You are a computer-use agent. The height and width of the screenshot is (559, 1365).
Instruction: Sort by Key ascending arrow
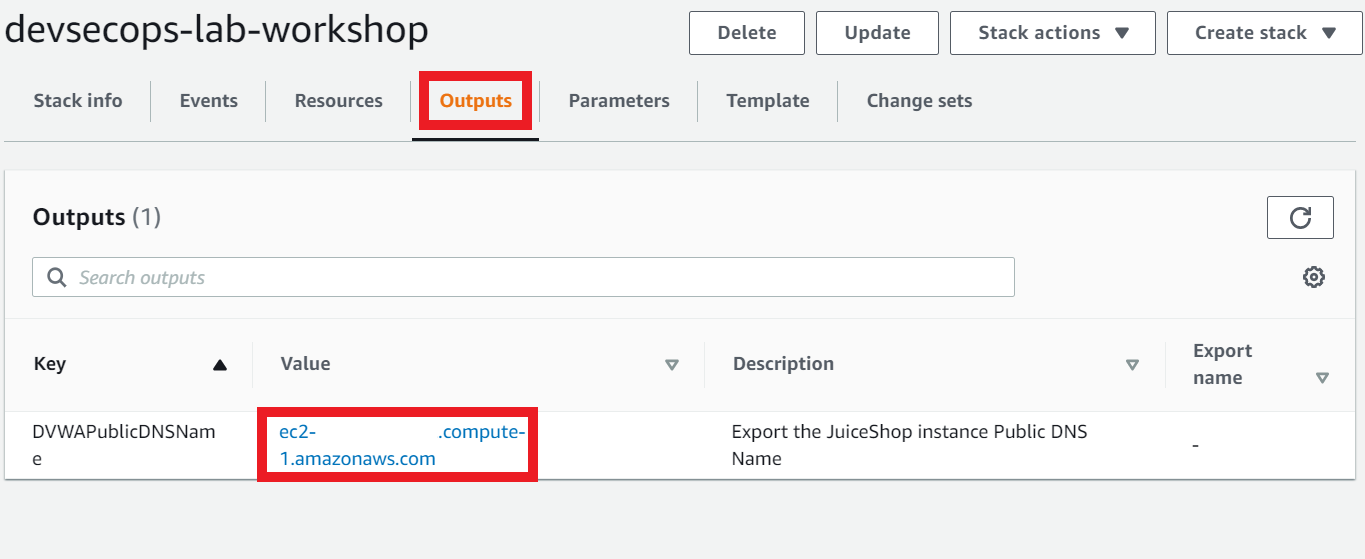coord(220,365)
